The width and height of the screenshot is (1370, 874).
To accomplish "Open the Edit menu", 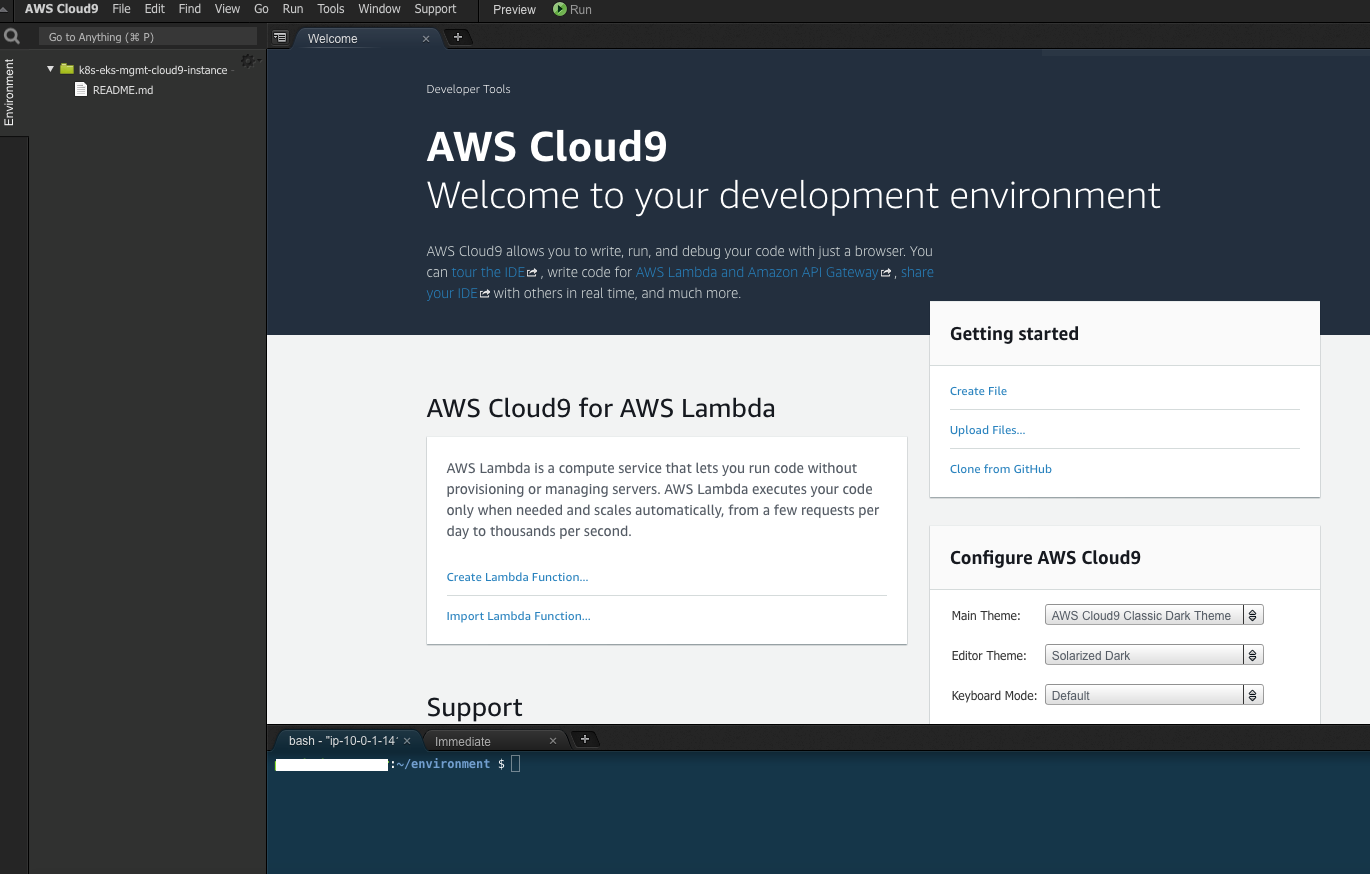I will [x=154, y=9].
